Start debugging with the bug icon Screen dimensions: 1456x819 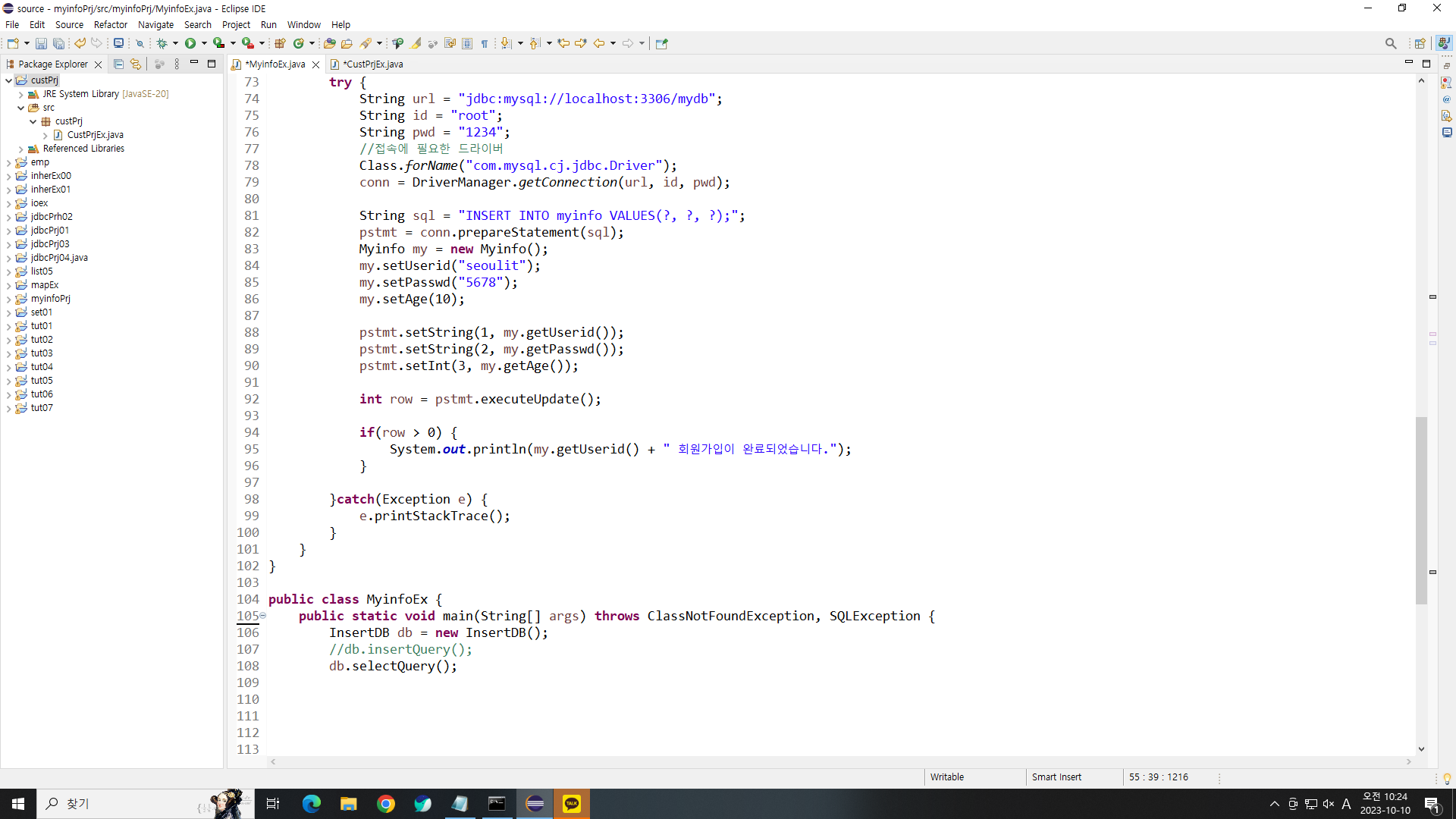tap(162, 44)
